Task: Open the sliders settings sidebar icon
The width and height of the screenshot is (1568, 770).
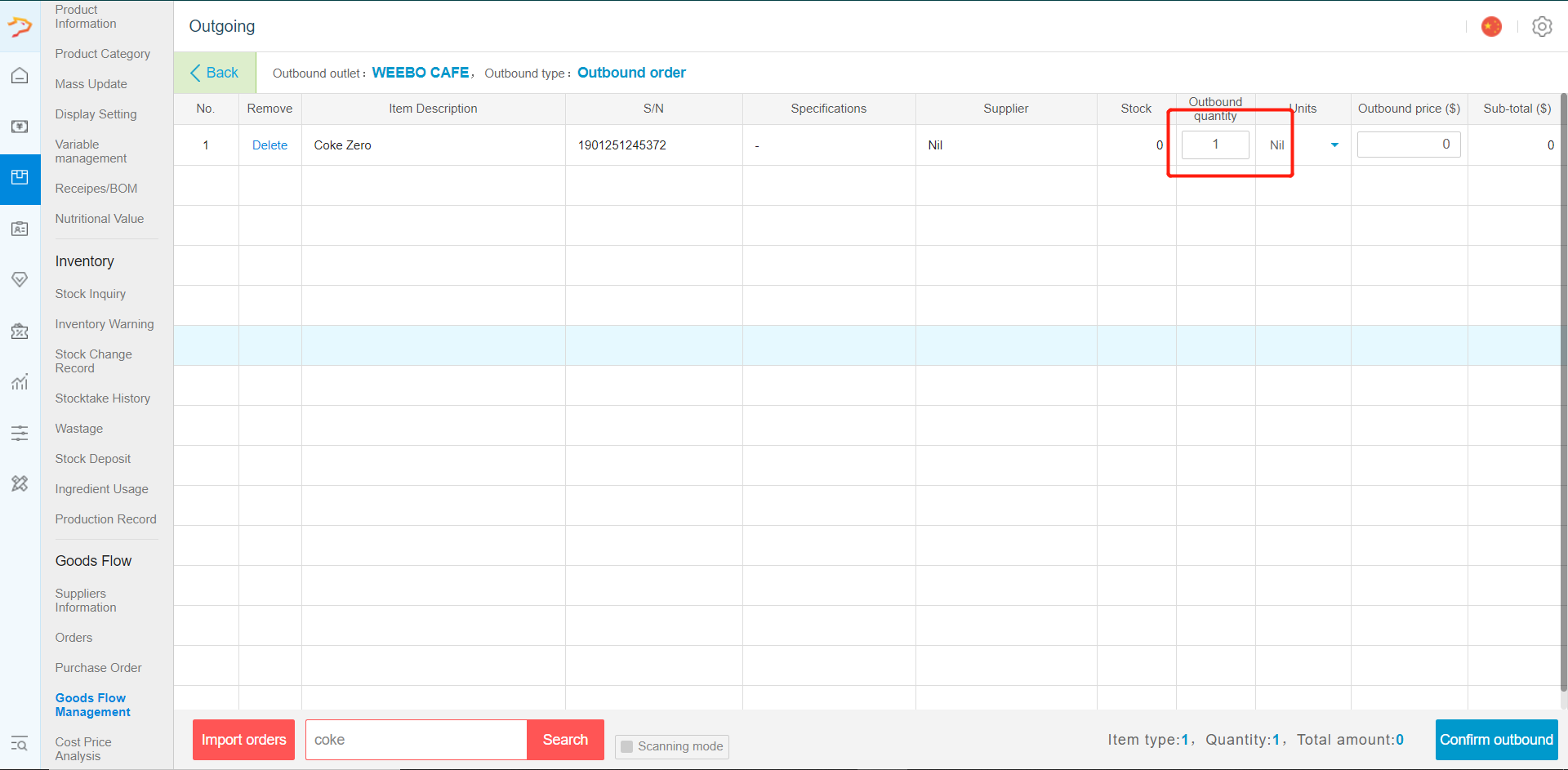Action: (20, 433)
